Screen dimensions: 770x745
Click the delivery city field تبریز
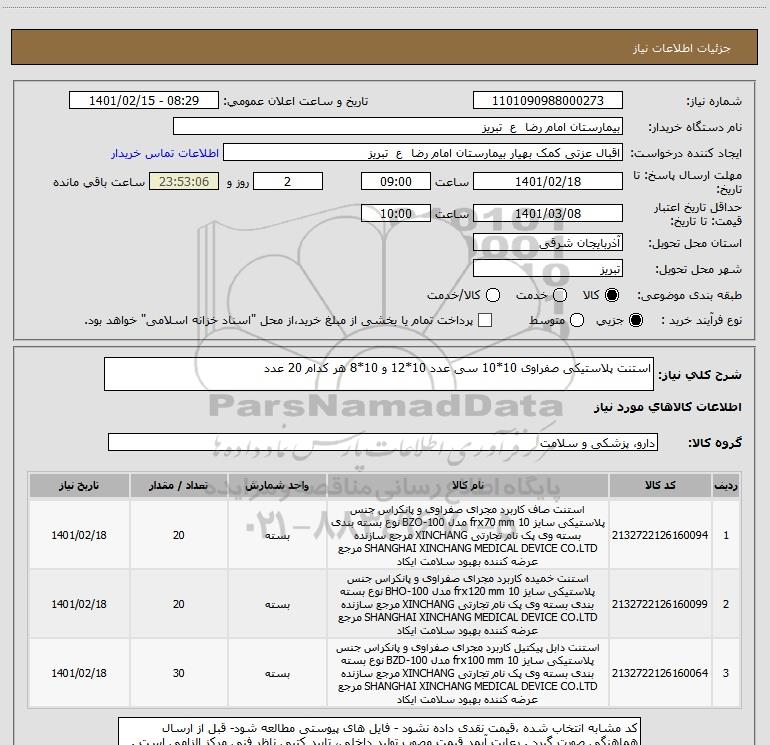coord(548,269)
